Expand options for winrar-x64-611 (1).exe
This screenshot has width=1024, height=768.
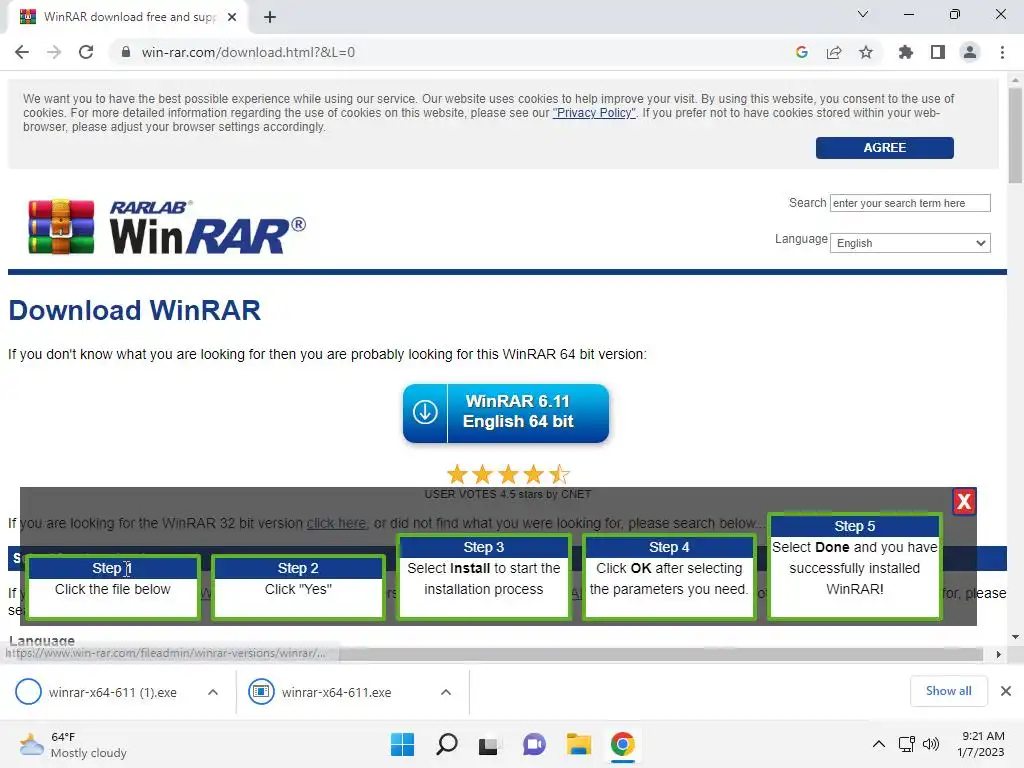coord(213,692)
